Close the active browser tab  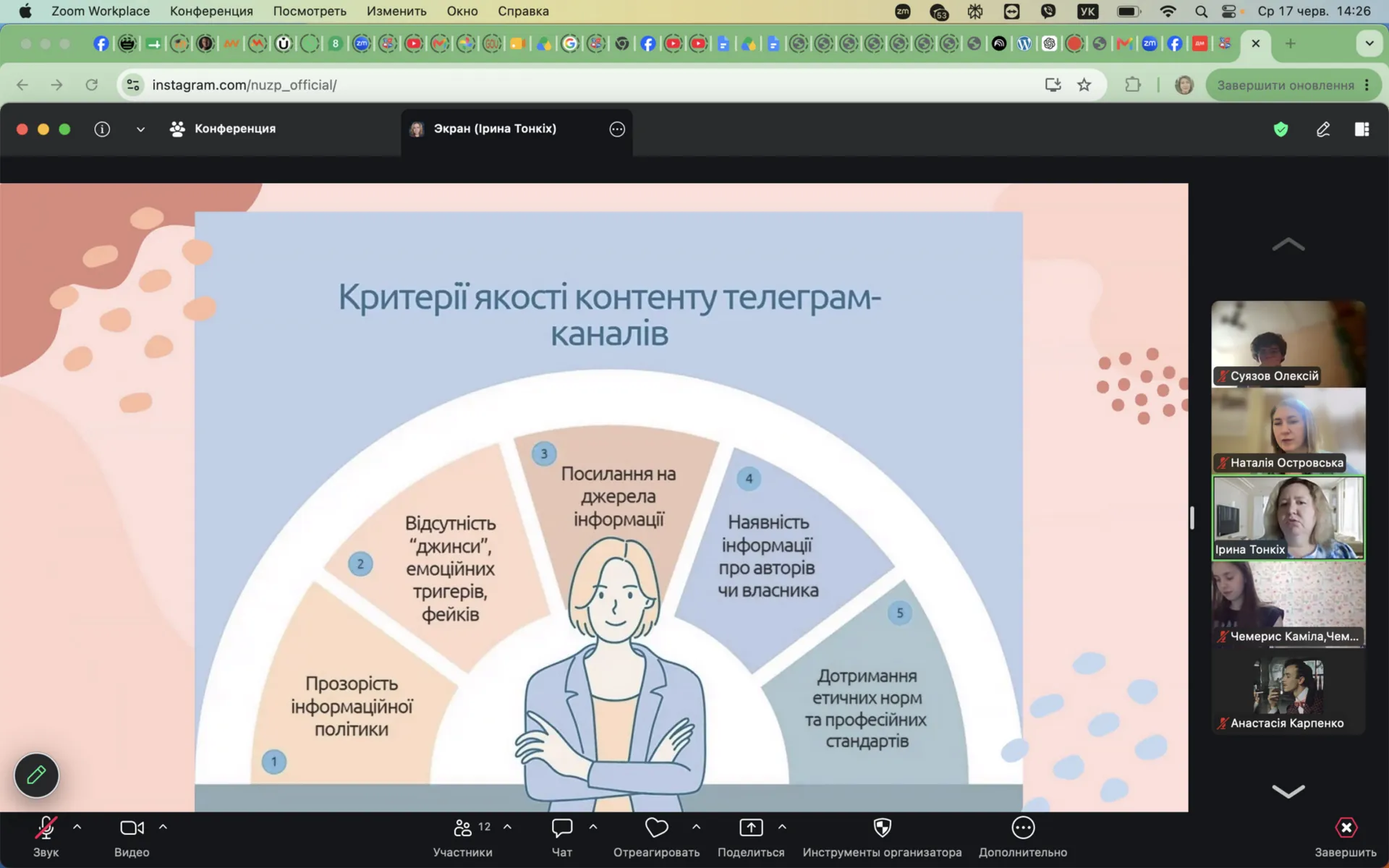1256,43
